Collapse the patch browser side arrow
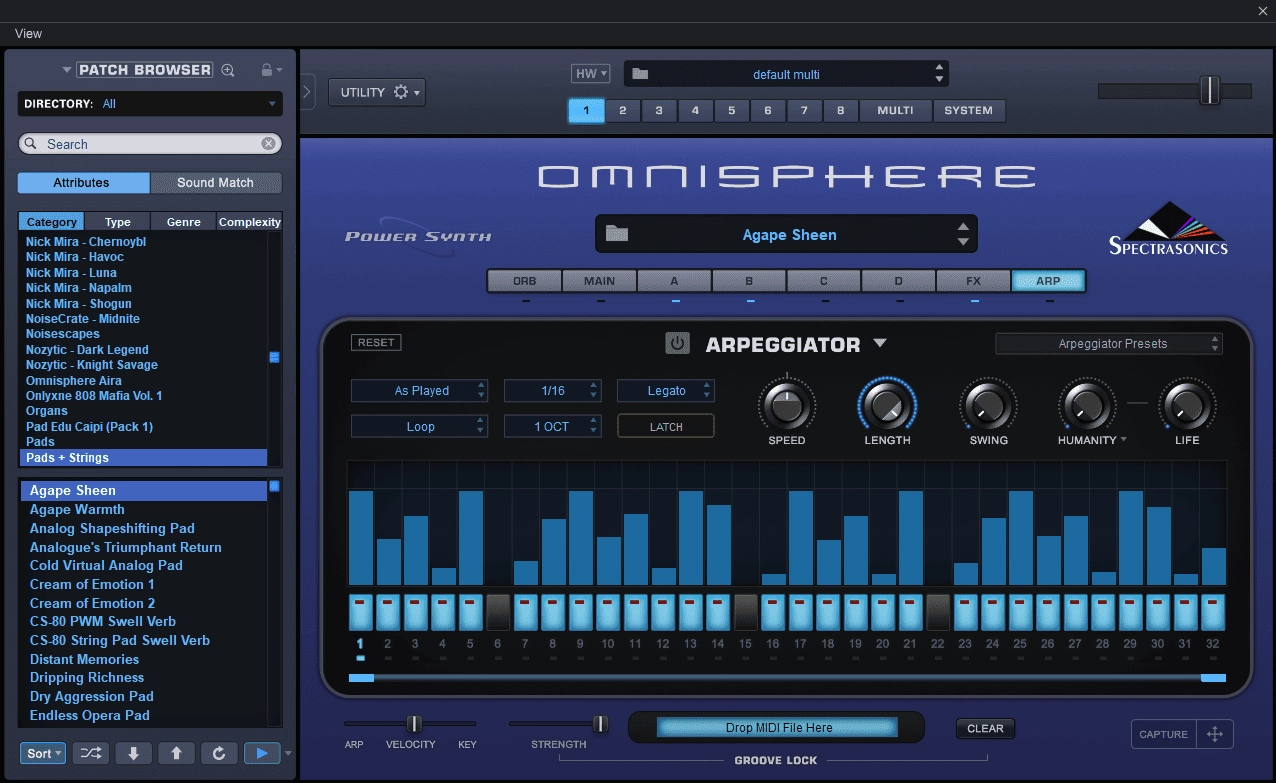The height and width of the screenshot is (783, 1276). 307,92
